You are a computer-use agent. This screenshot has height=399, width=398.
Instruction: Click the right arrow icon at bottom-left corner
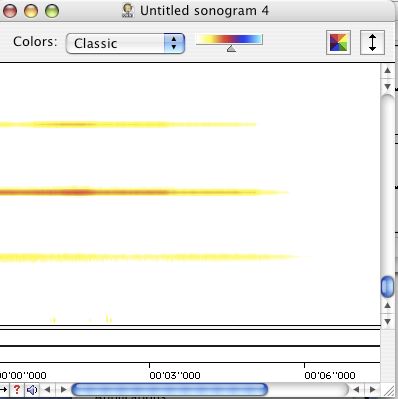click(3, 389)
